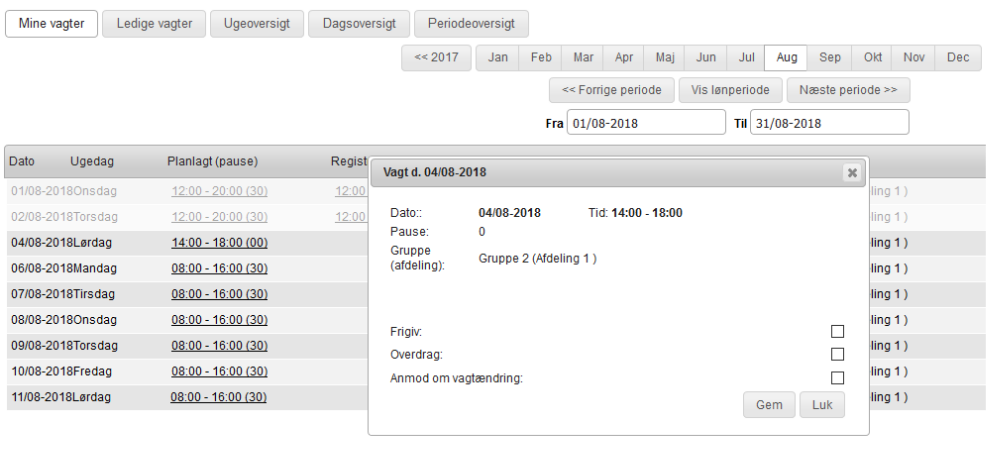The width and height of the screenshot is (987, 468).
Task: Close the Vagt d. 04-08-2018 dialog
Action: (x=852, y=173)
